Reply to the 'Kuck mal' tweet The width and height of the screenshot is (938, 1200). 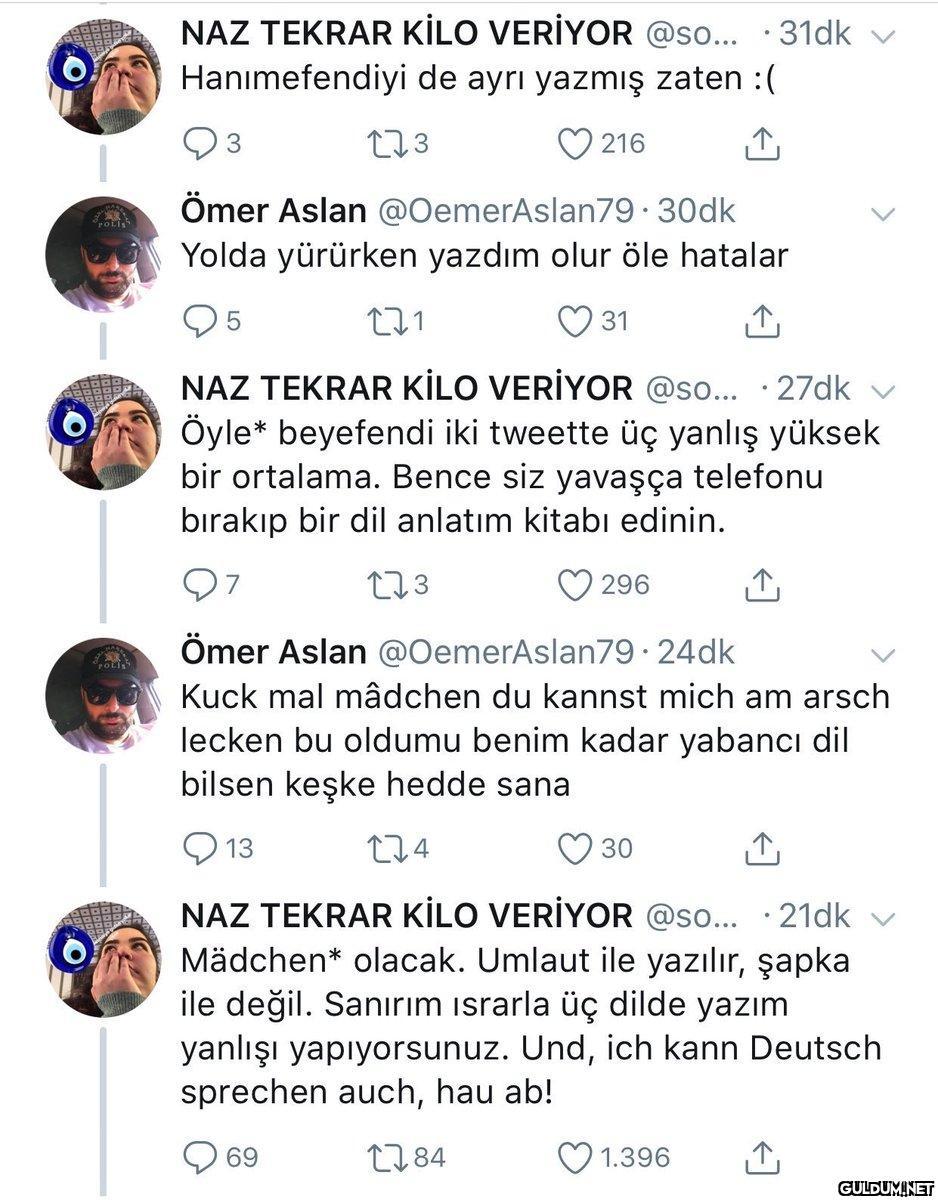[x=200, y=849]
